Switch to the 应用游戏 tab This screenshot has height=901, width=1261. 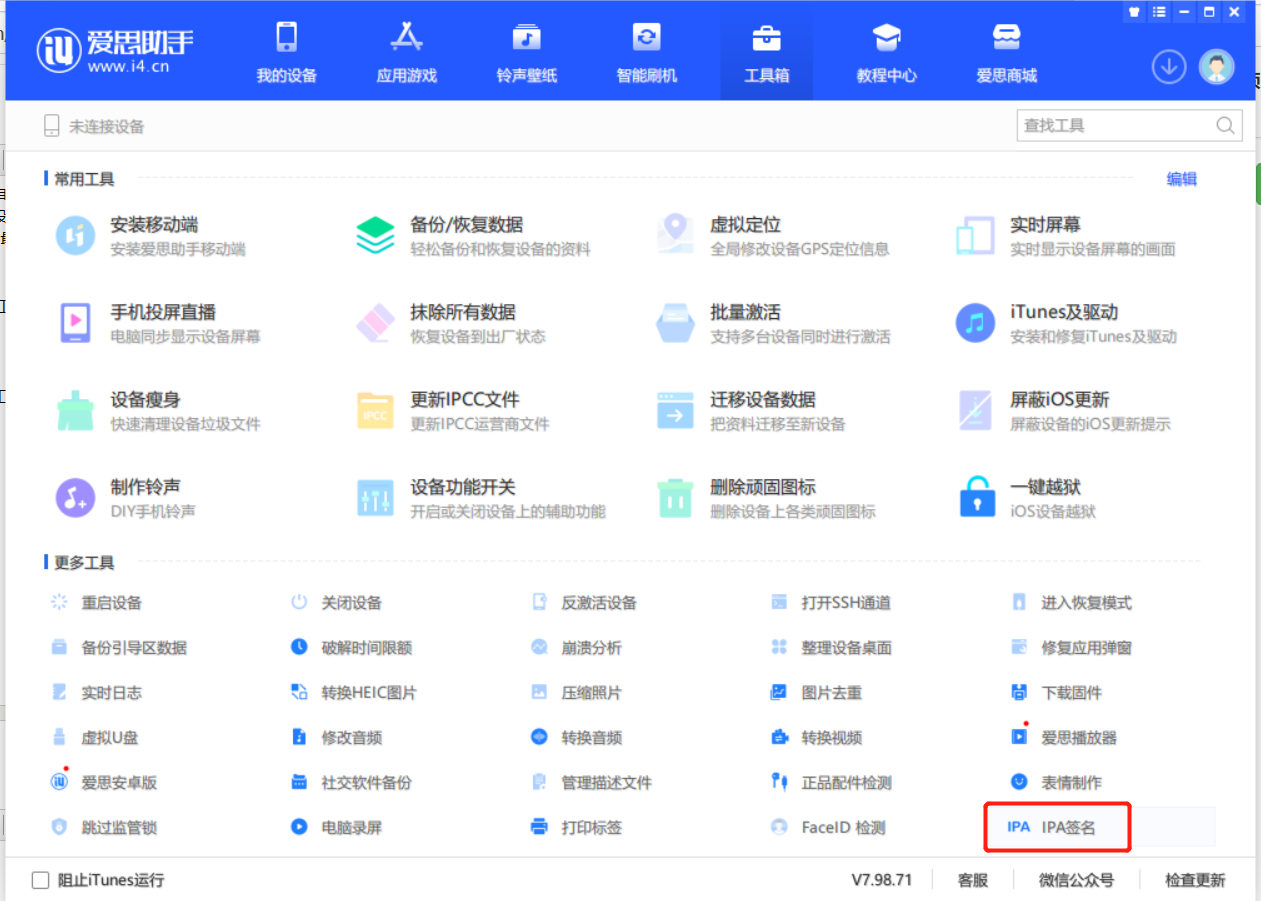(x=407, y=53)
